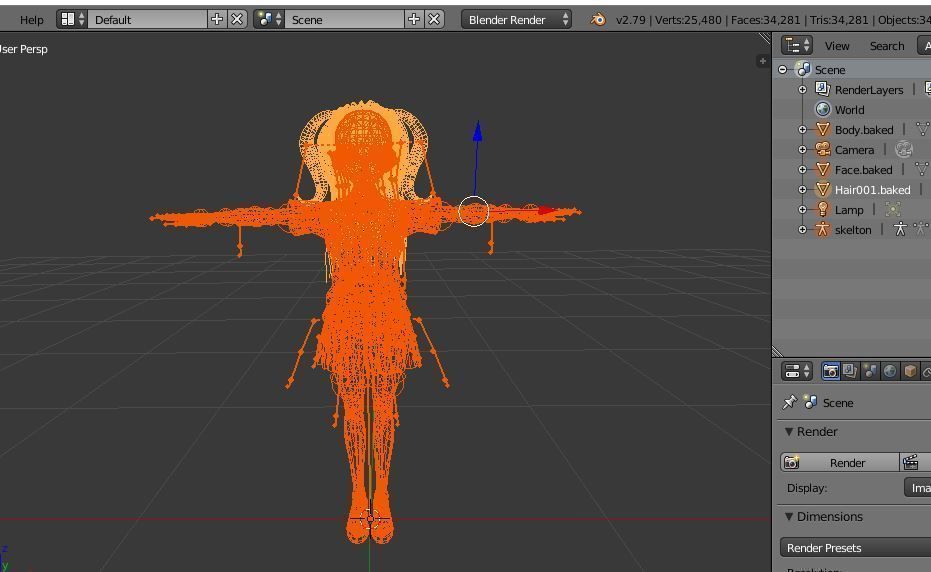The image size is (931, 572).
Task: Toggle the pin context icon
Action: point(789,402)
